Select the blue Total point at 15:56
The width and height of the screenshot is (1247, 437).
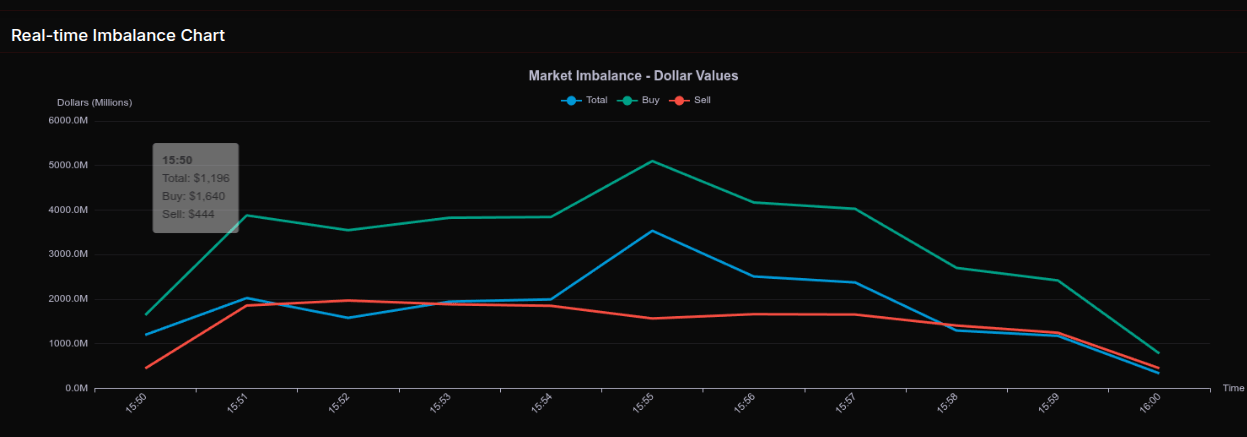pyautogui.click(x=753, y=276)
